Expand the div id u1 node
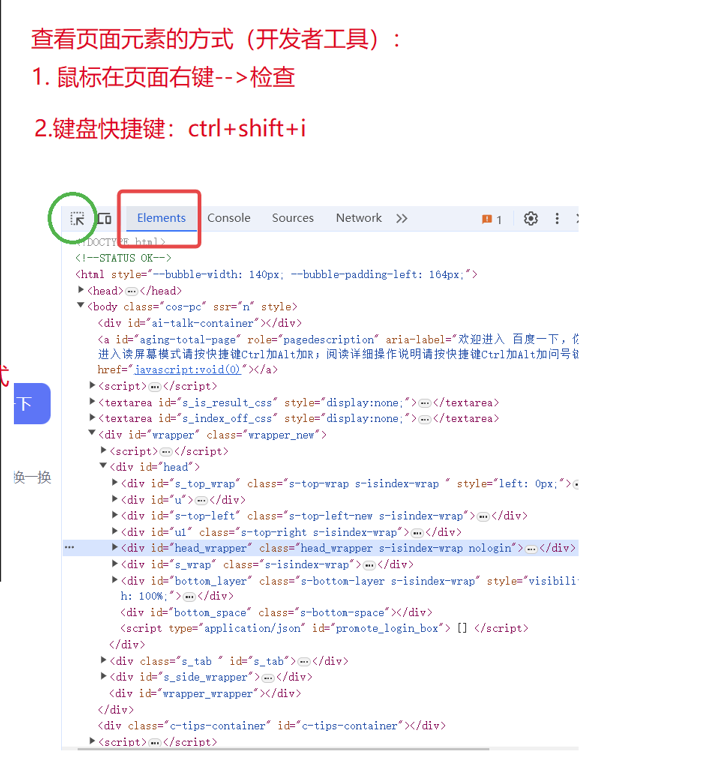Viewport: 702px width, 773px height. pyautogui.click(x=115, y=531)
